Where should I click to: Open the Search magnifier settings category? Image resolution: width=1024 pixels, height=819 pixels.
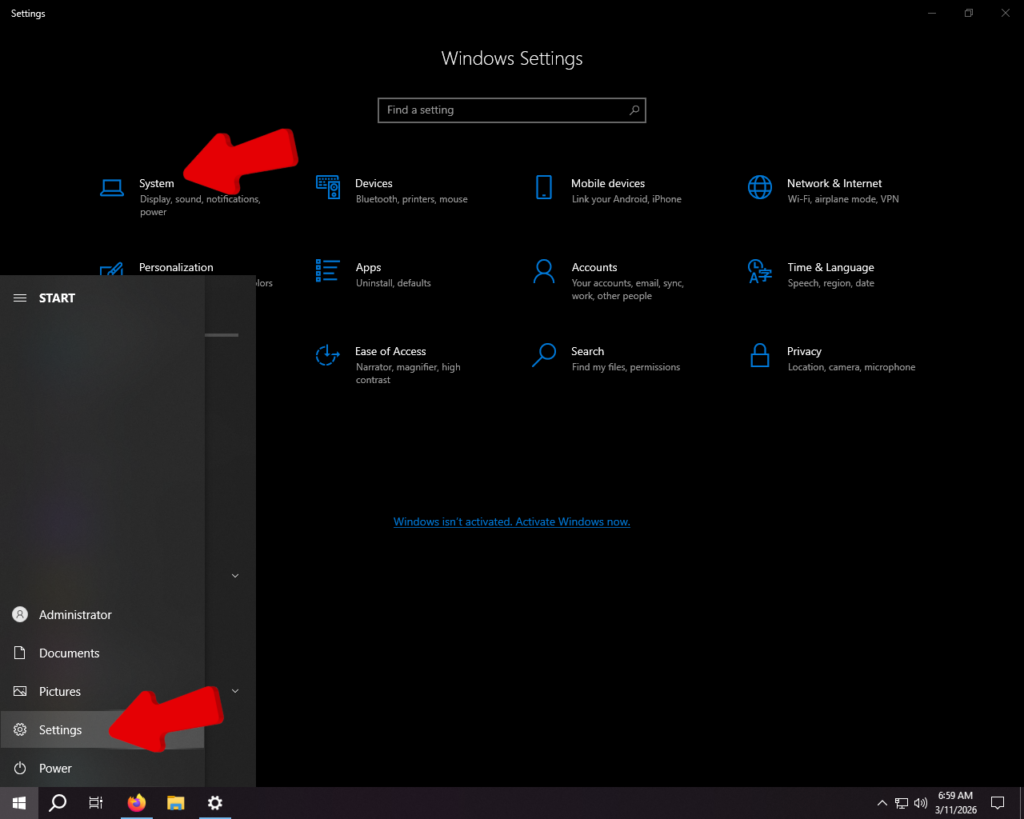pyautogui.click(x=544, y=355)
